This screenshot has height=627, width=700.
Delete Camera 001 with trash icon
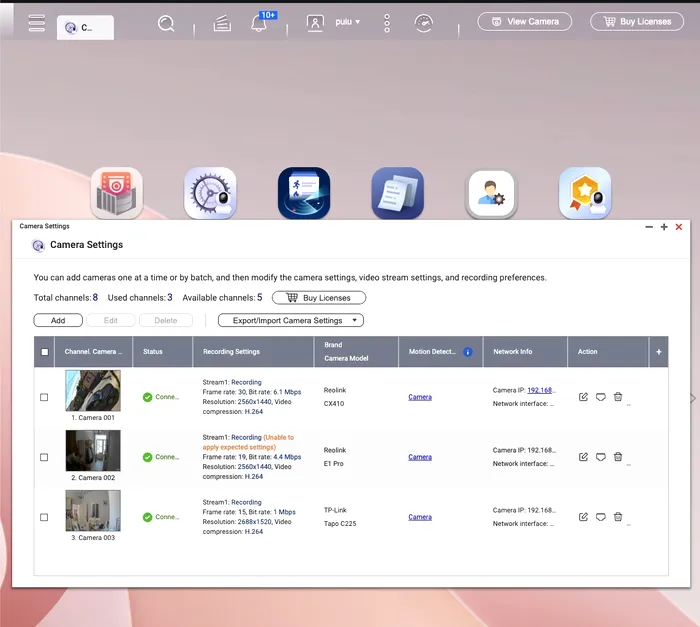pos(618,397)
